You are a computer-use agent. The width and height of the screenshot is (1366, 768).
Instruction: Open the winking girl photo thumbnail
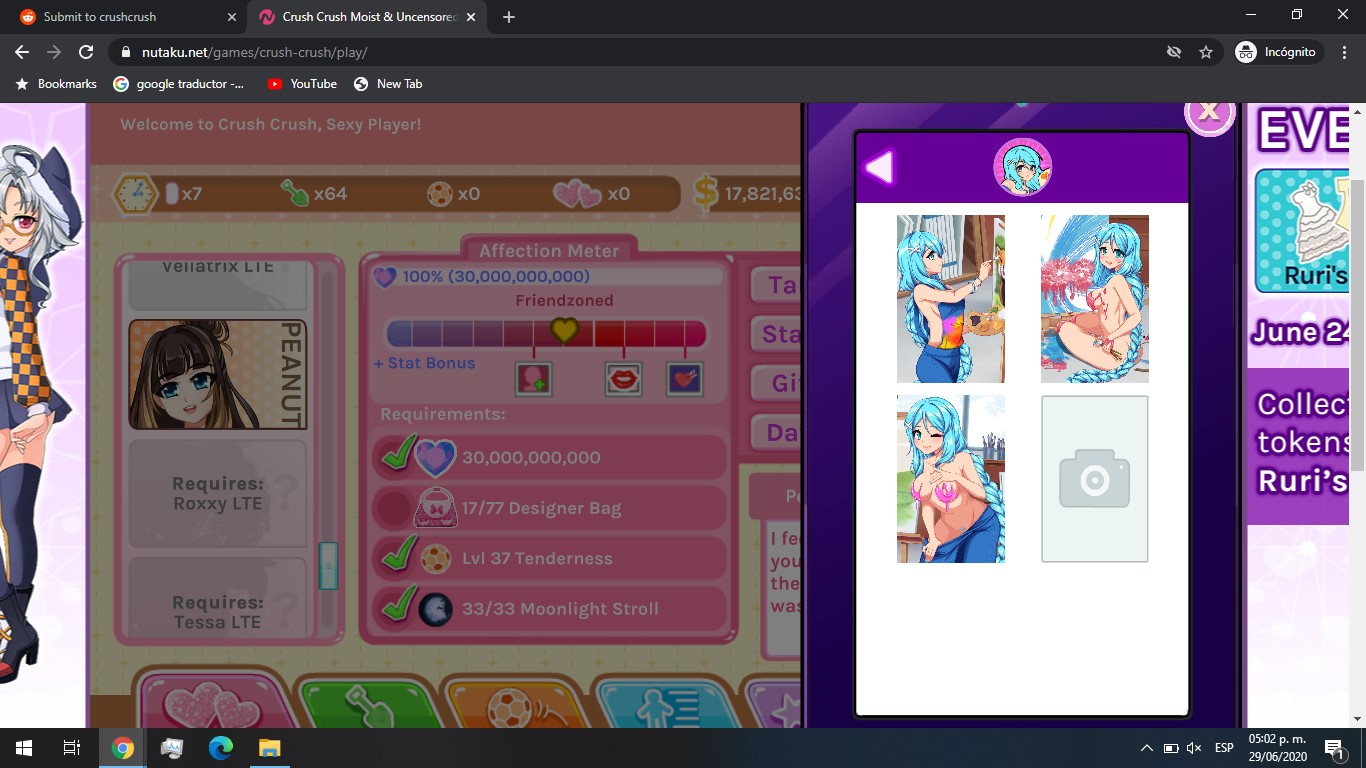(951, 479)
